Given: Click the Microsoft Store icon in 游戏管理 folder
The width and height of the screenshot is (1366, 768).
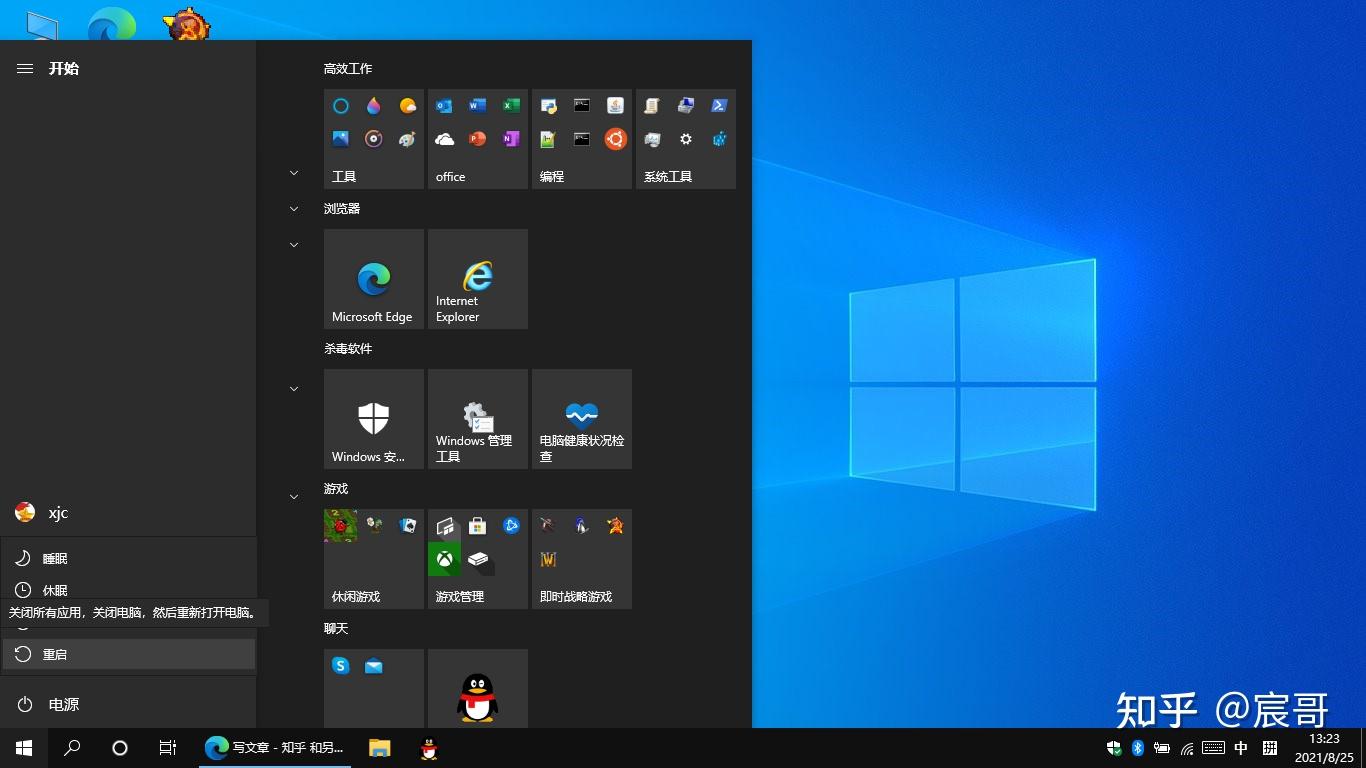Looking at the screenshot, I should (x=478, y=526).
